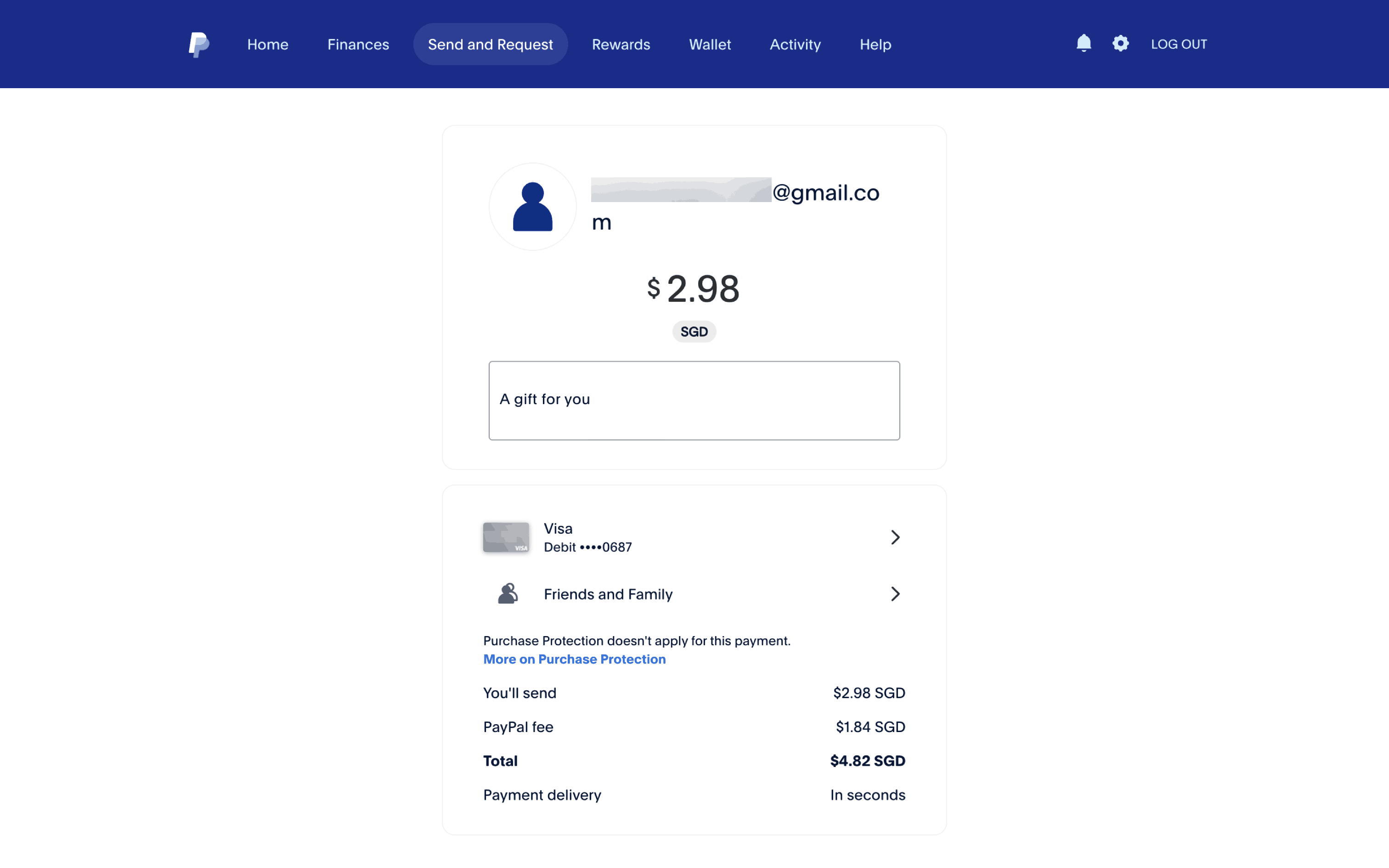1389x868 pixels.
Task: Edit the $2.98 amount
Action: (701, 289)
